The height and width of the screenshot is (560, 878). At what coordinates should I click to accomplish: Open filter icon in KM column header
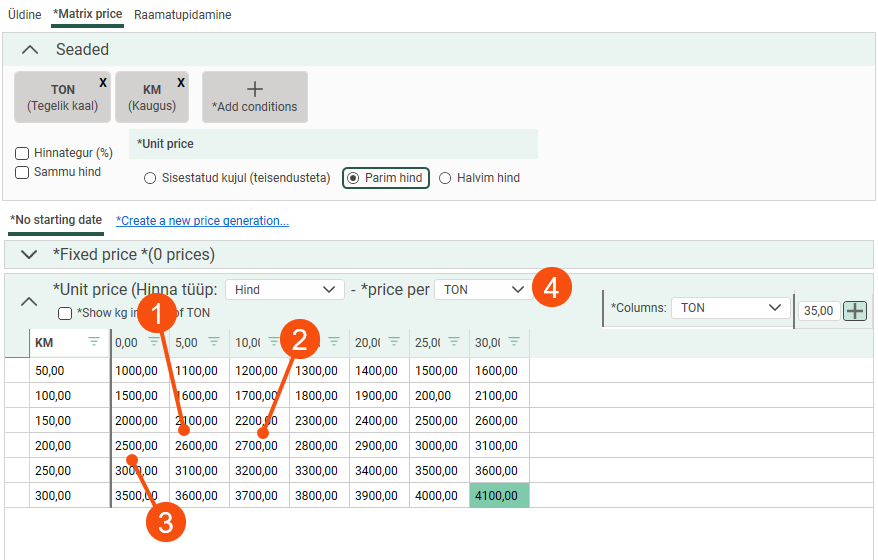94,342
